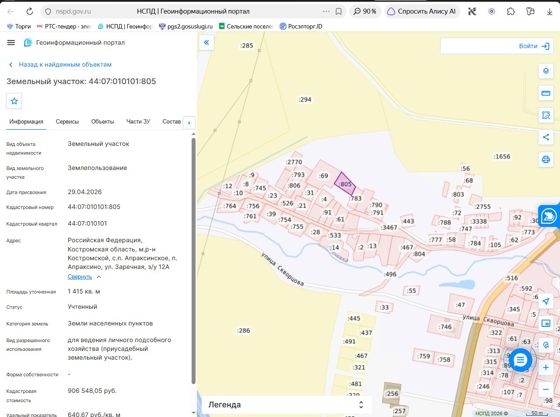Viewport: 560px width, 417px height.
Task: Open the Росэлторг.ID bookmark
Action: point(301,26)
